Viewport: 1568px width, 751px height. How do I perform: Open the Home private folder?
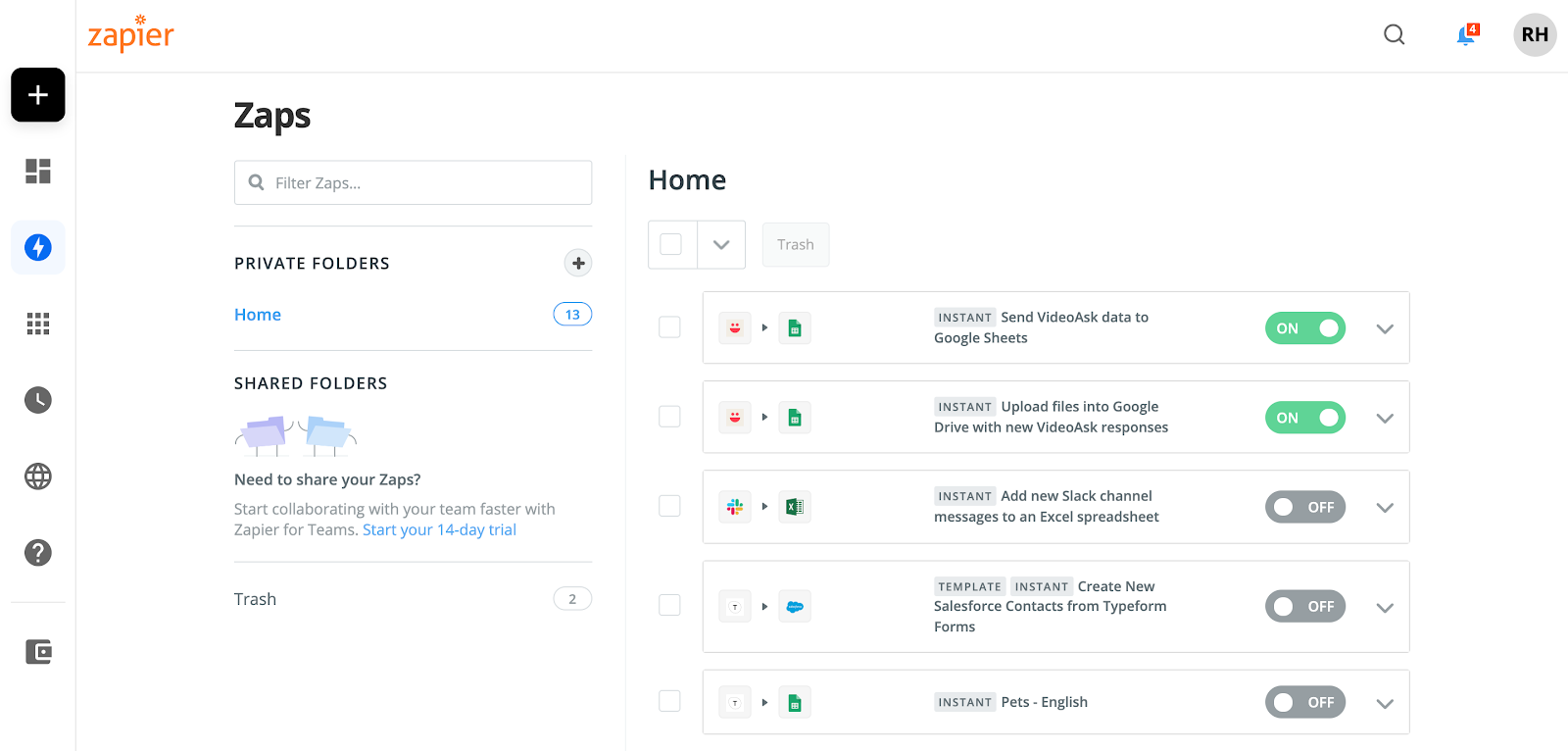pos(258,315)
